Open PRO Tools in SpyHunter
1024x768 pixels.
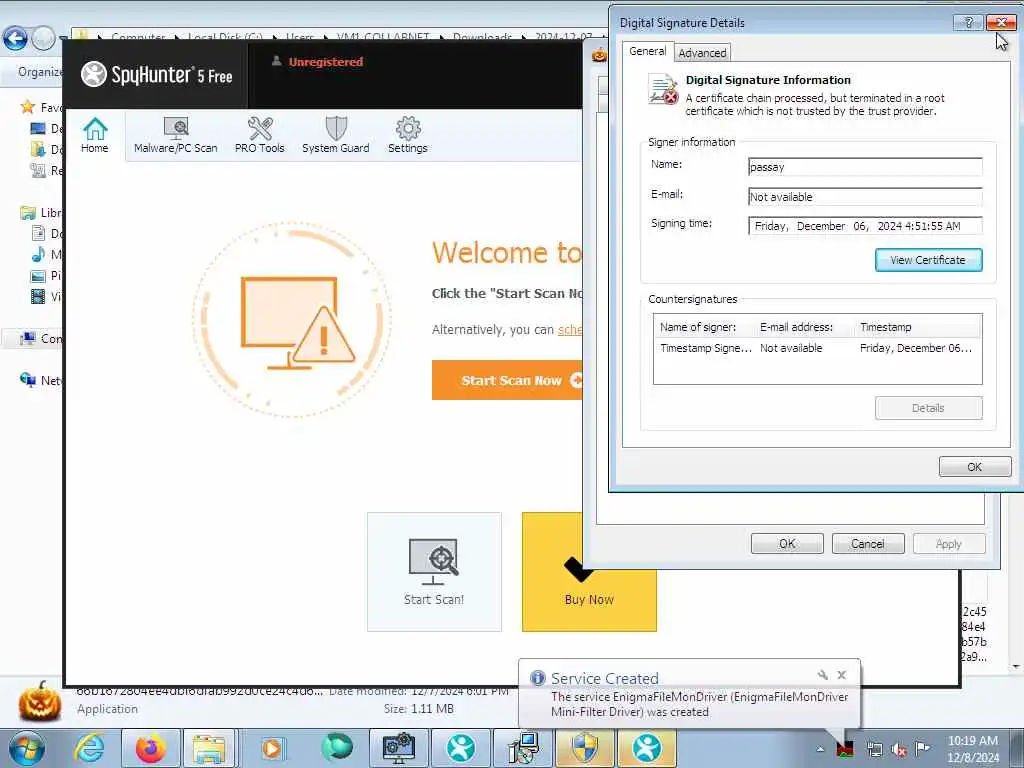click(x=260, y=136)
